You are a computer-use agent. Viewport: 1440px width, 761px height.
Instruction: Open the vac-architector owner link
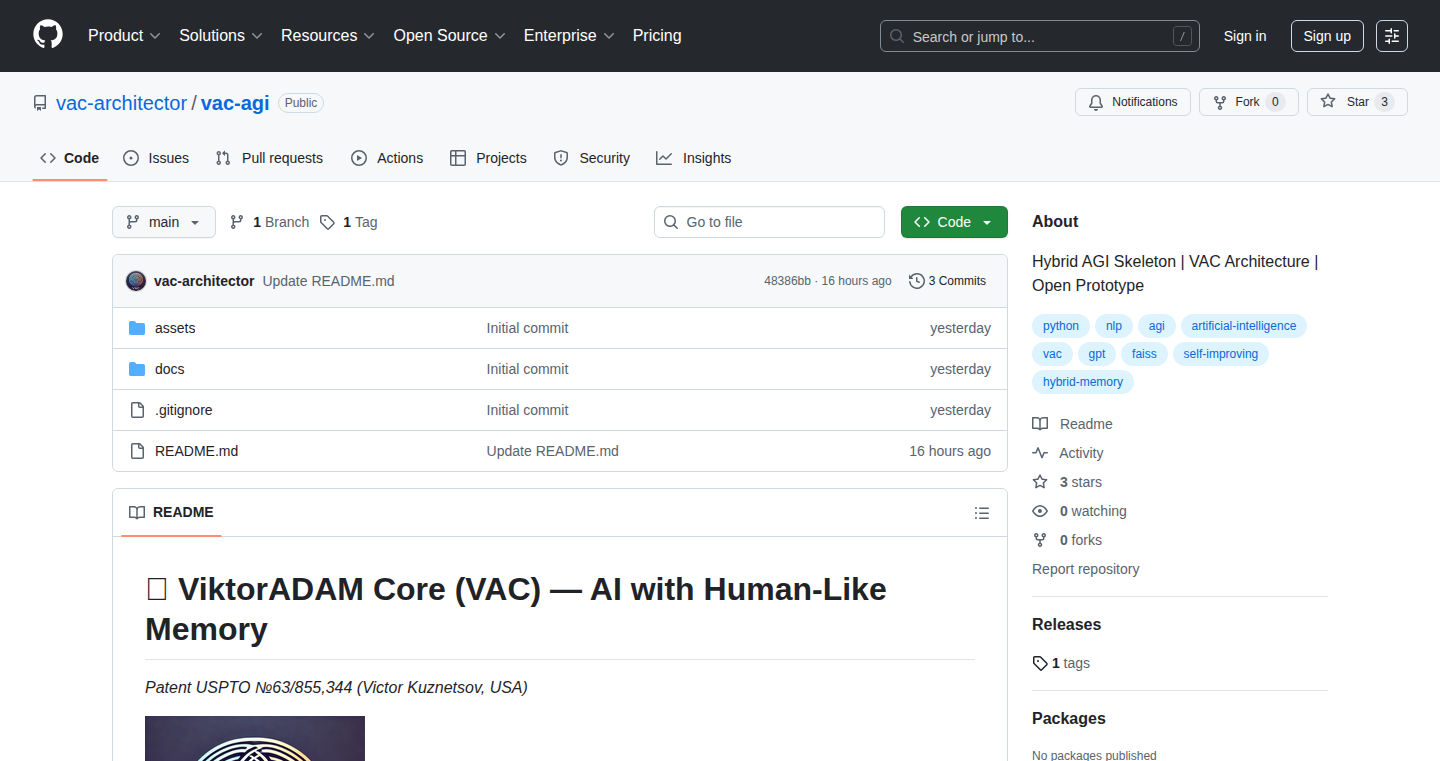tap(122, 103)
